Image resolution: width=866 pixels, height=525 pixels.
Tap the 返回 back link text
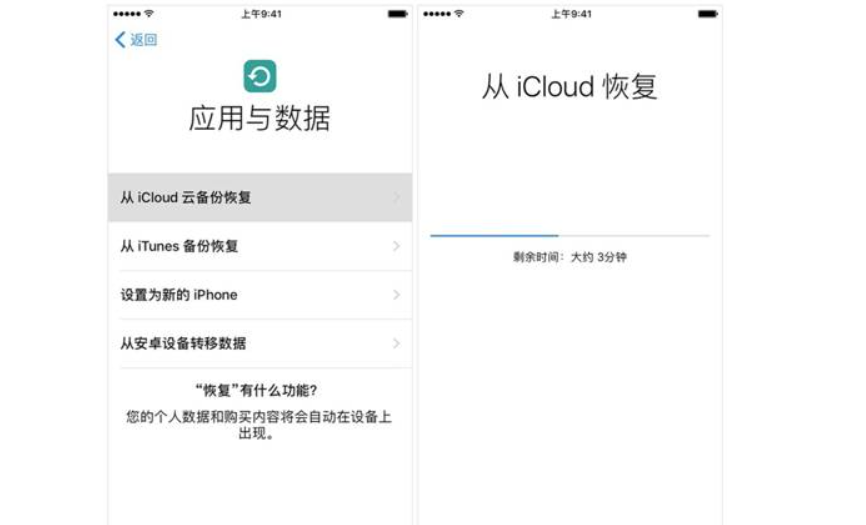click(144, 40)
